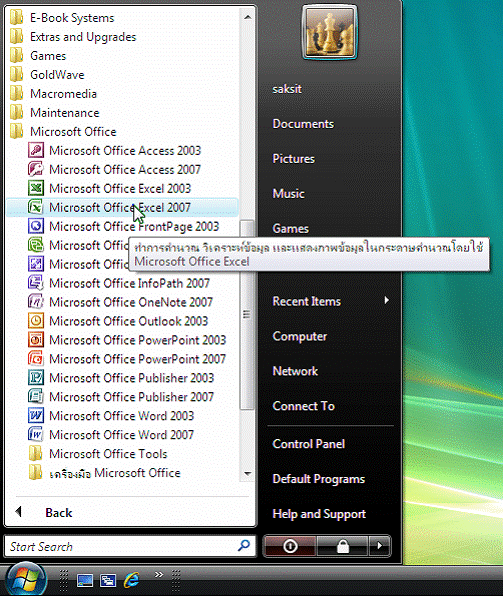Image resolution: width=503 pixels, height=596 pixels.
Task: Click the programs list scroll-up arrow
Action: pos(248,17)
